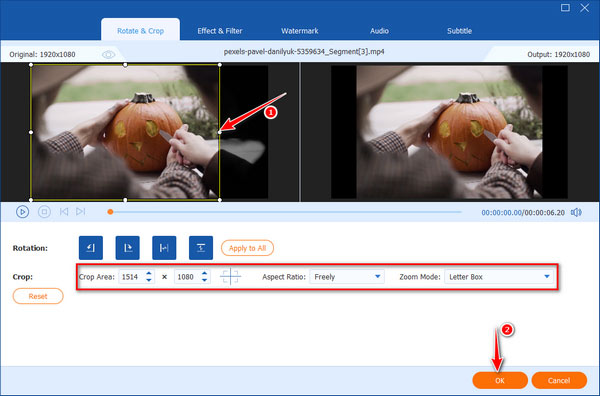Rotate the video left 90 degrees

click(x=91, y=248)
